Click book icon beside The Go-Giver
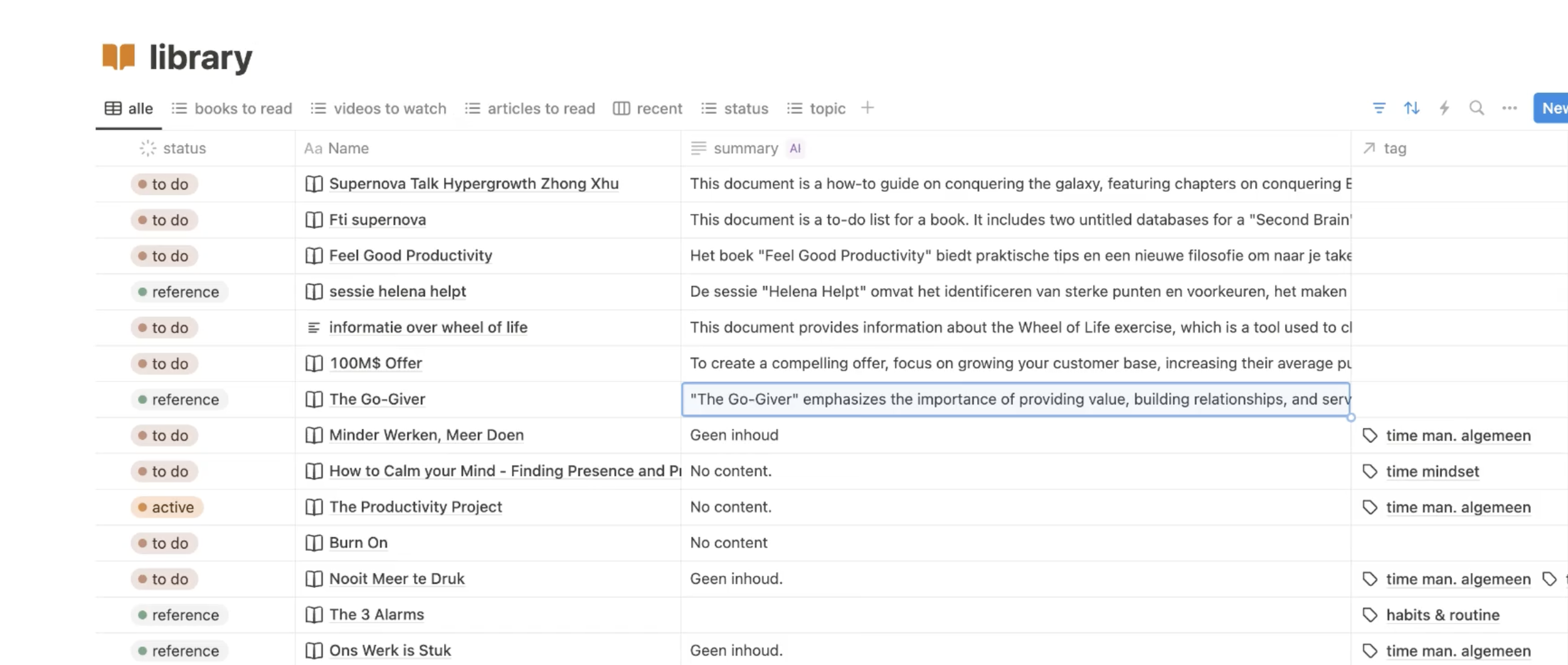Screen dimensions: 1568x665 click(314, 399)
